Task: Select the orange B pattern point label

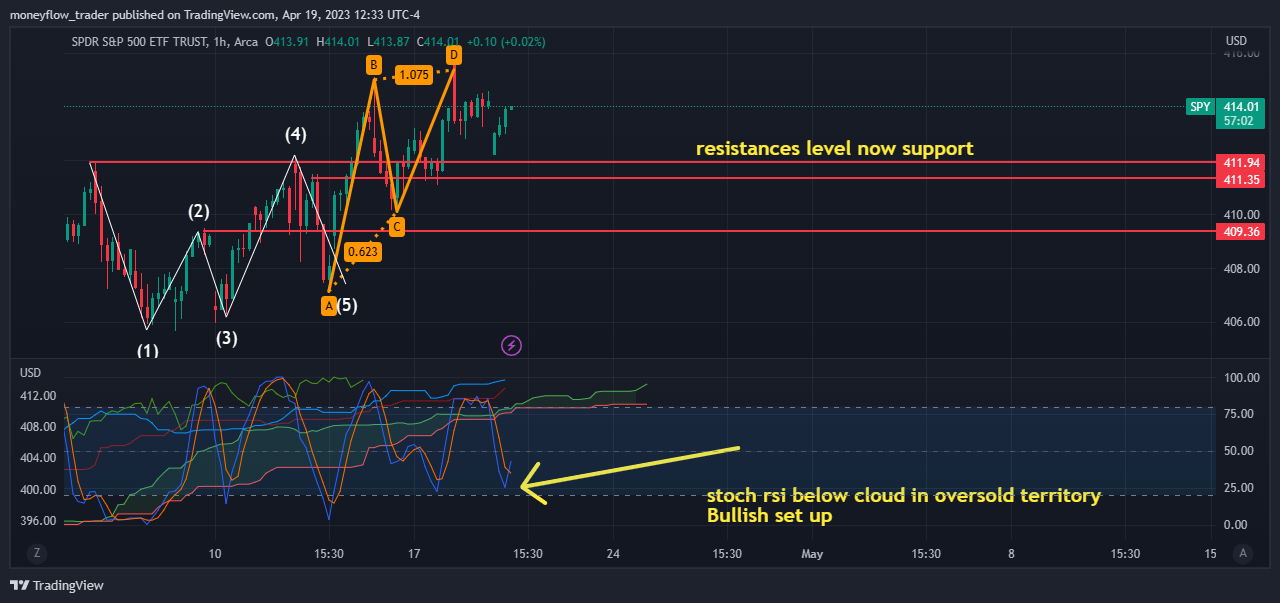Action: coord(373,65)
